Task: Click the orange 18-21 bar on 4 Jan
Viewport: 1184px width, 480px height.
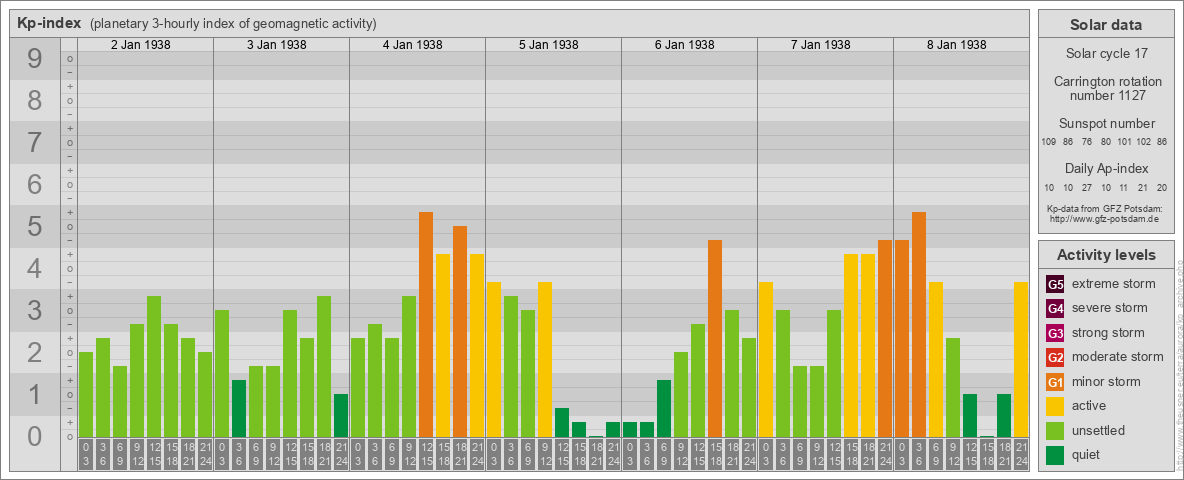Action: click(460, 331)
